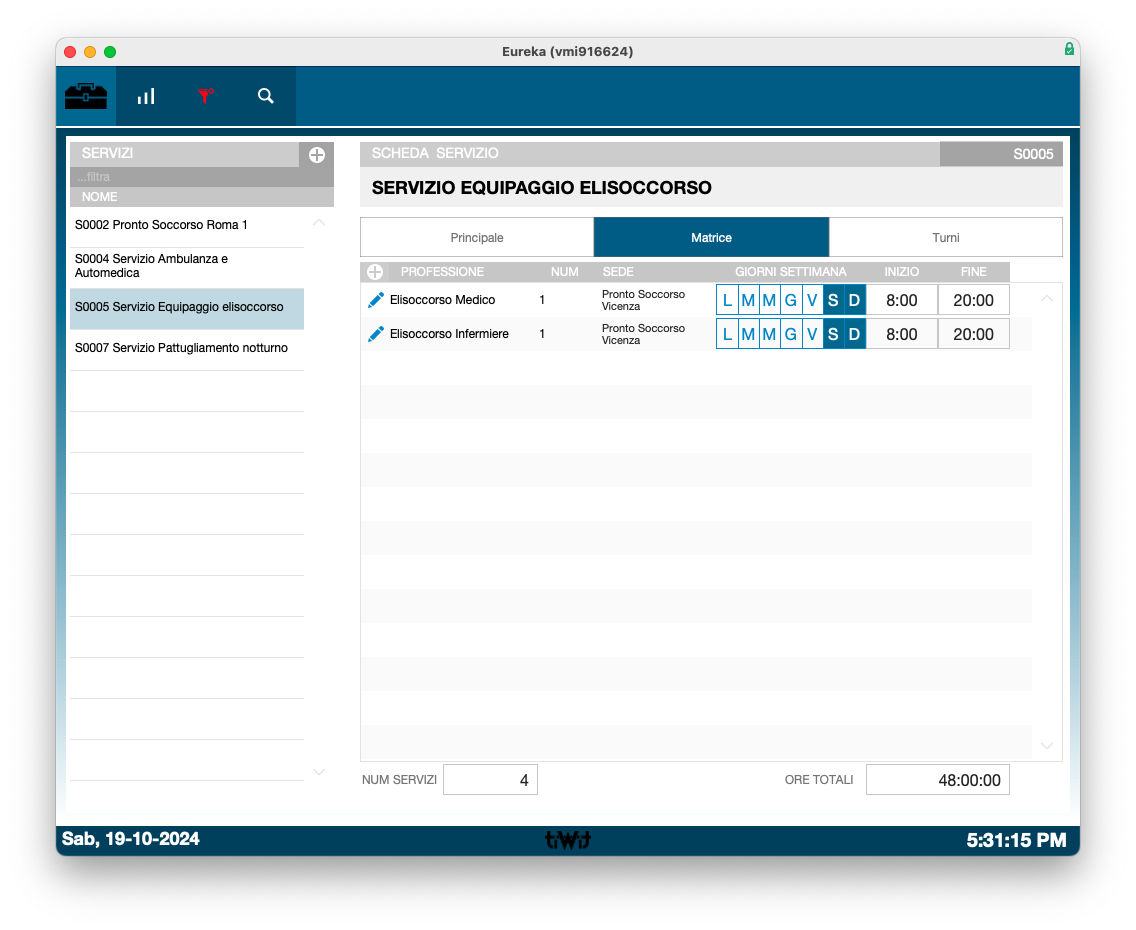This screenshot has width=1136, height=930.
Task: Toggle Friday (V) for Elisoccorso Medico
Action: tap(812, 300)
